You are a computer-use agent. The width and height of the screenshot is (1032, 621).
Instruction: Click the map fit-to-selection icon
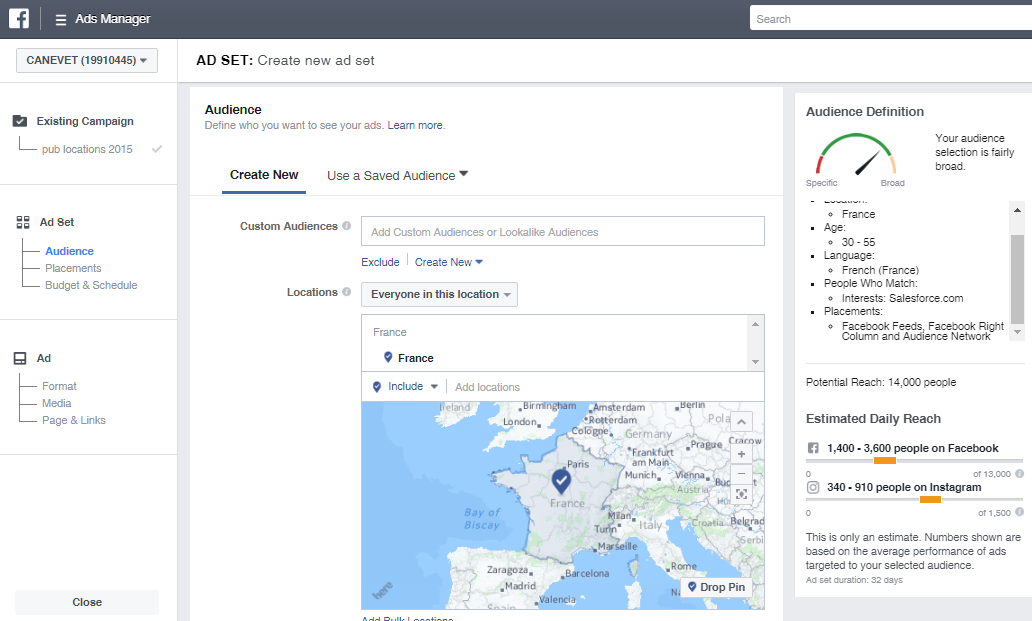coord(741,494)
